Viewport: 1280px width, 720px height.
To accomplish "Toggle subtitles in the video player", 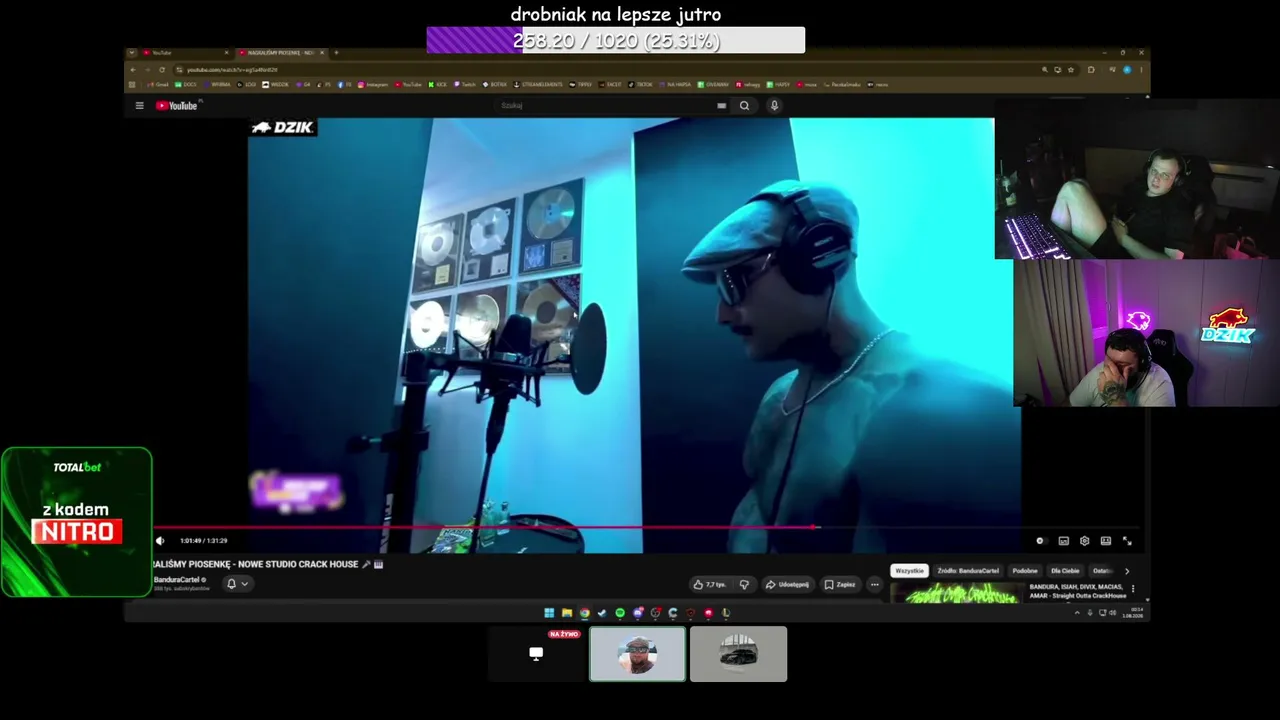I will point(1063,541).
